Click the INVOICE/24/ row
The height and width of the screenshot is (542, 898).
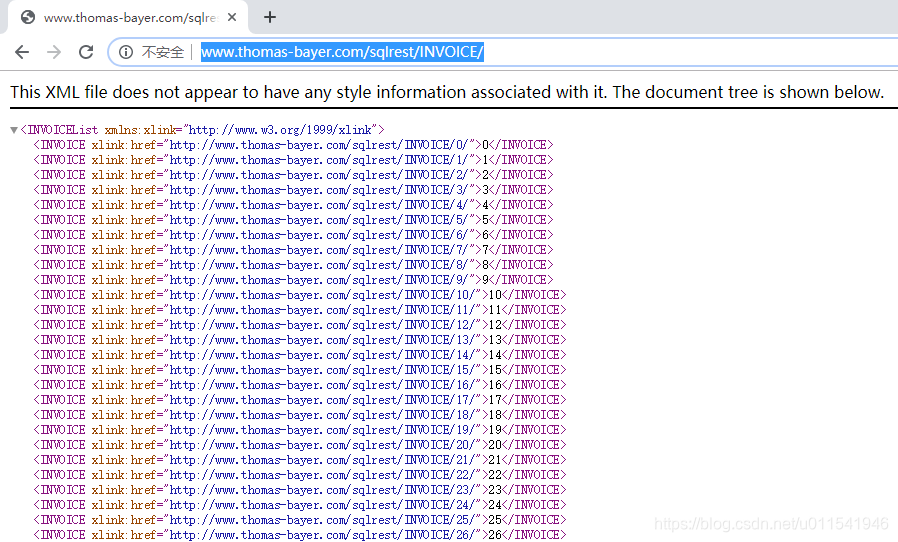pyautogui.click(x=300, y=505)
